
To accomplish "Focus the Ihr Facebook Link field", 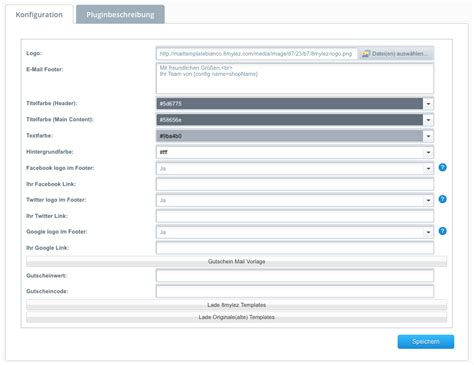I will pos(295,184).
